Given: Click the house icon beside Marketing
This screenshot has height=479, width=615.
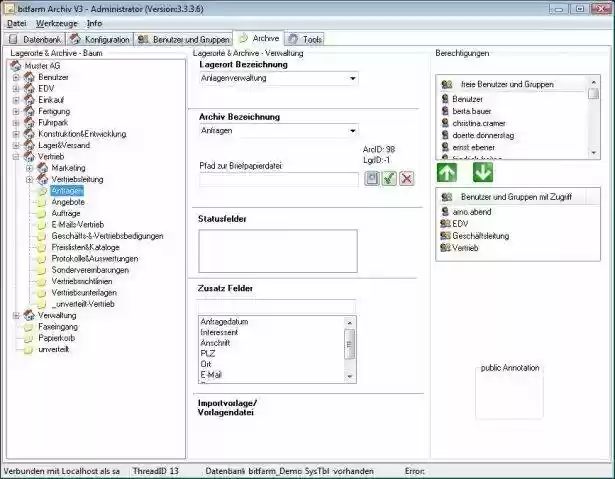Looking at the screenshot, I should (x=42, y=168).
